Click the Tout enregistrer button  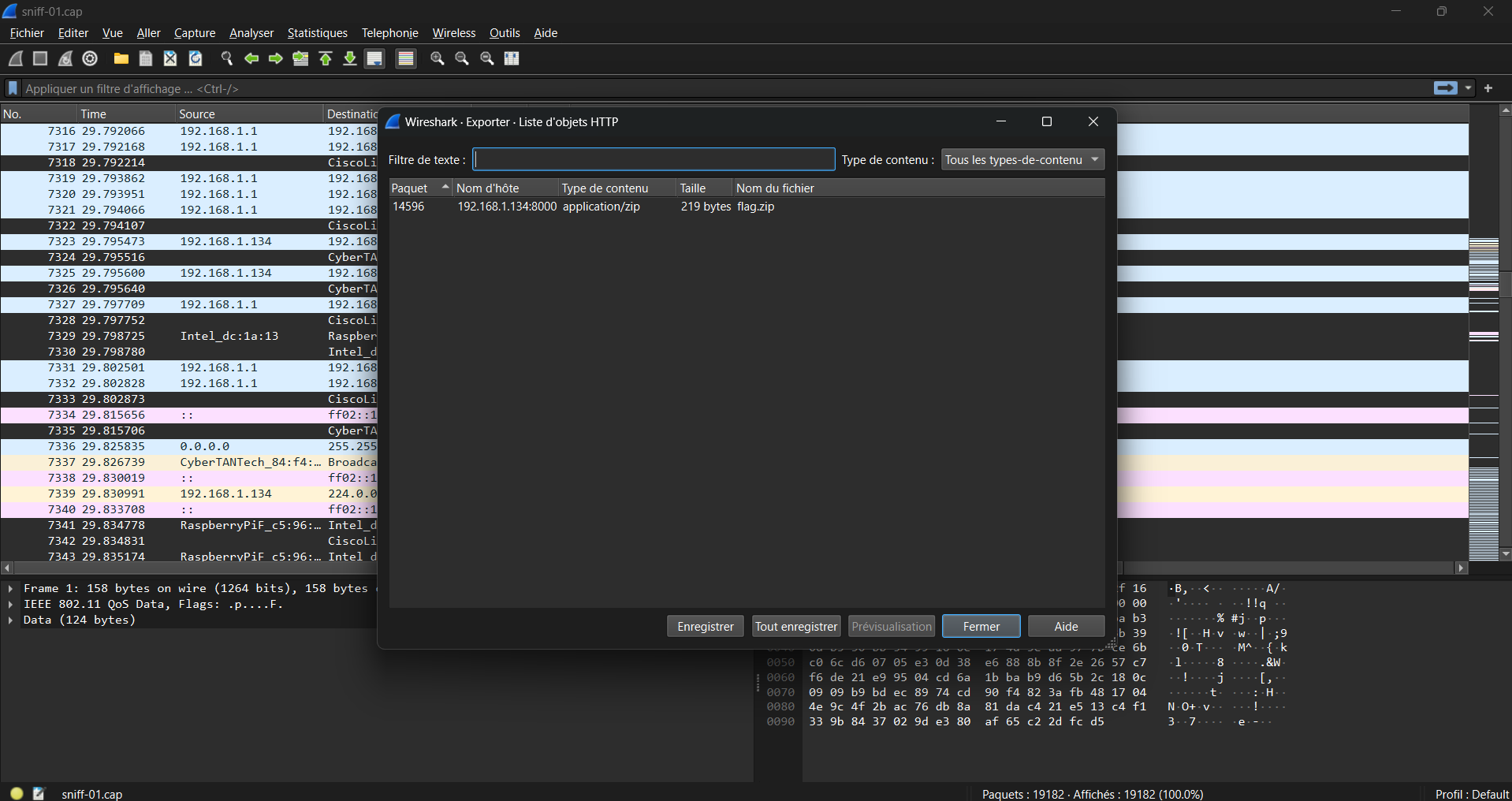(795, 627)
